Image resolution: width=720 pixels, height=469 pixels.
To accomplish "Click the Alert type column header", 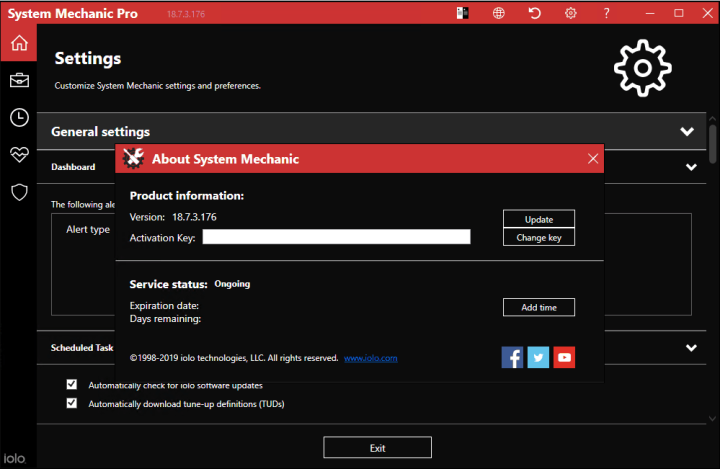I will (88, 229).
